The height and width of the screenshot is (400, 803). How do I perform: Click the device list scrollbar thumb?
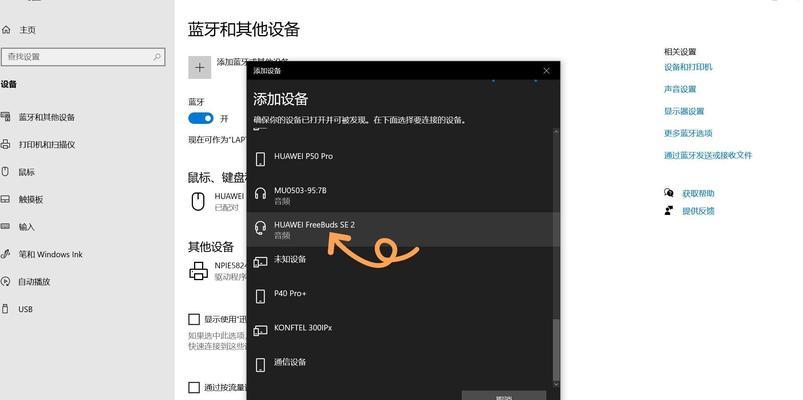pyautogui.click(x=556, y=349)
